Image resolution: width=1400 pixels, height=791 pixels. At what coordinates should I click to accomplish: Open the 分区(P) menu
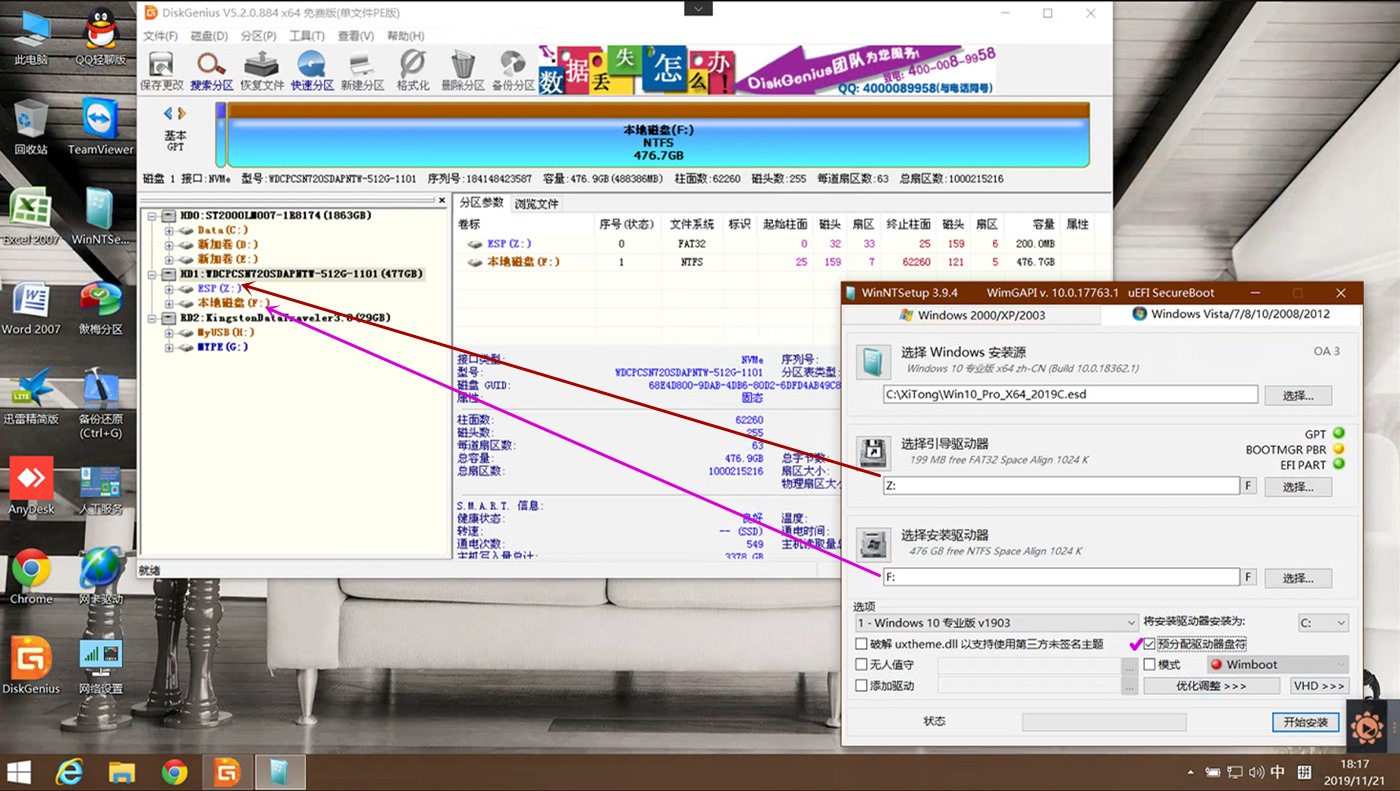coord(258,36)
